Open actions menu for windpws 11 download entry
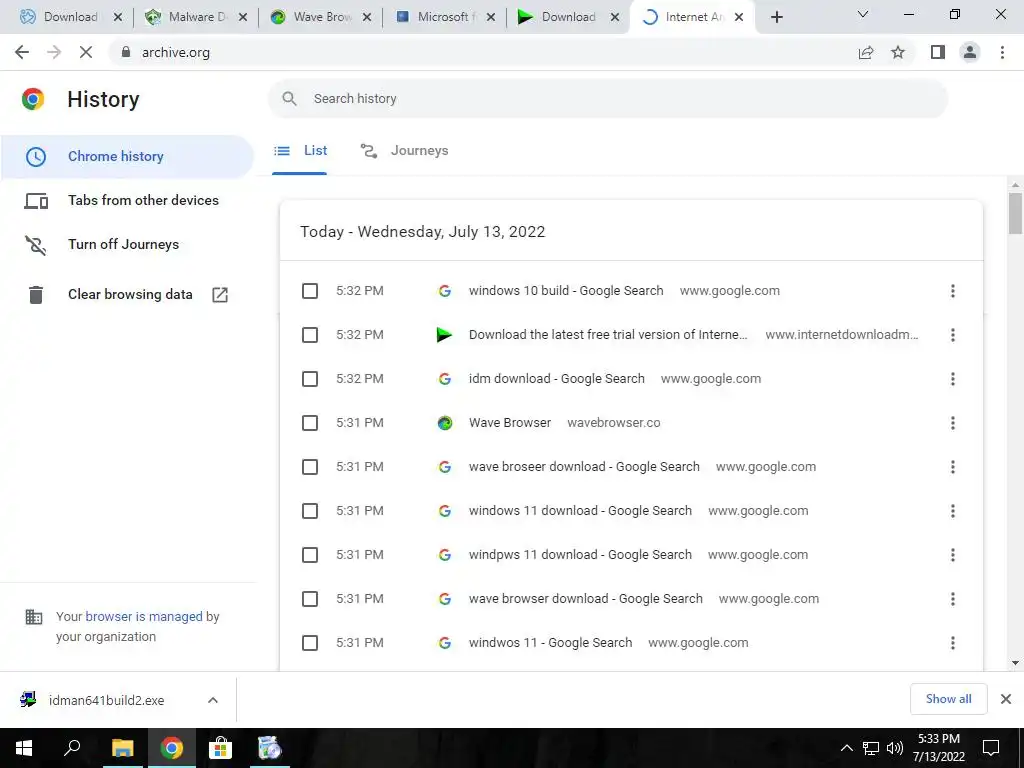This screenshot has height=768, width=1024. [x=953, y=555]
